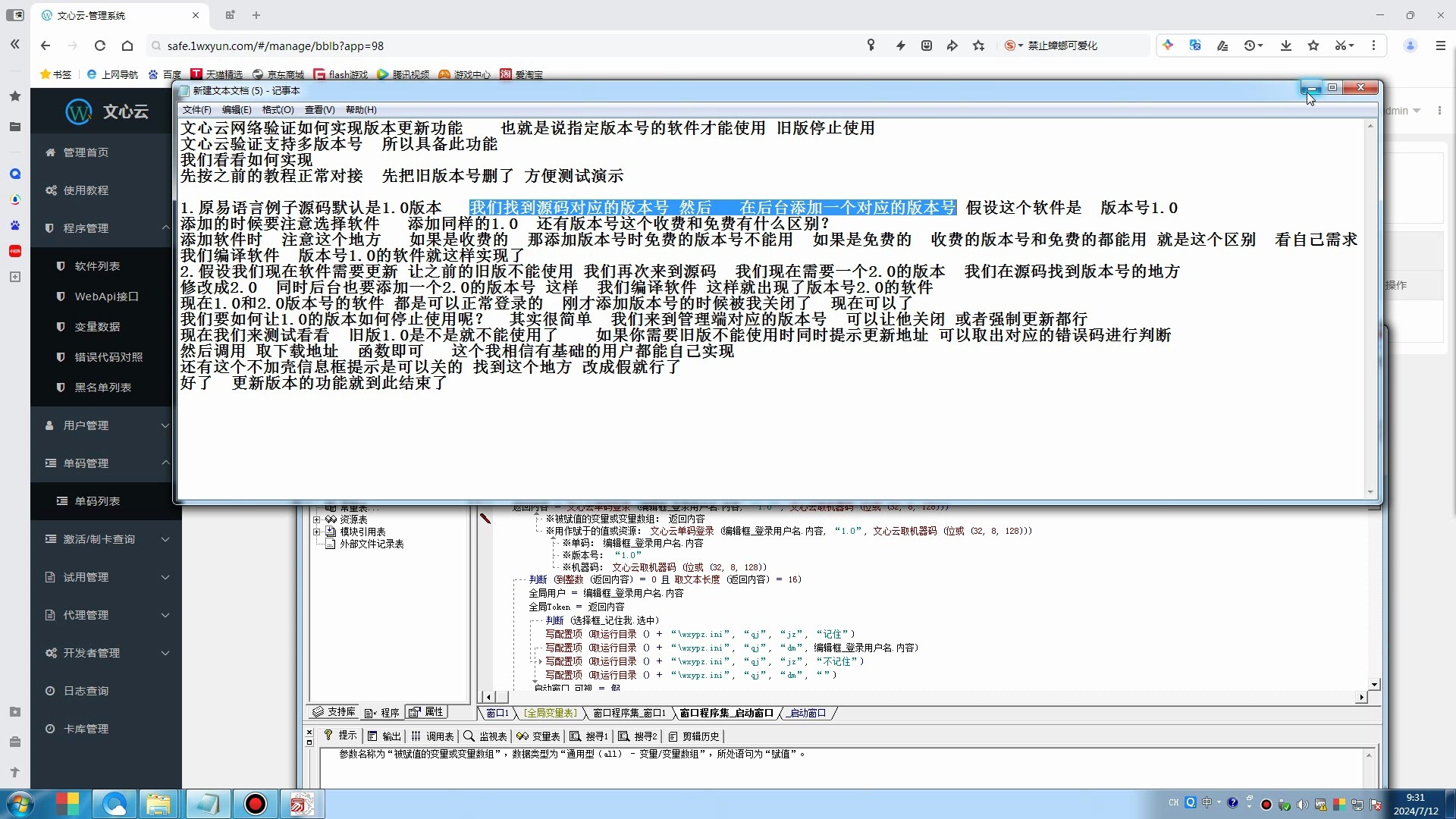
Task: Click the browser translate icon
Action: click(x=1196, y=45)
